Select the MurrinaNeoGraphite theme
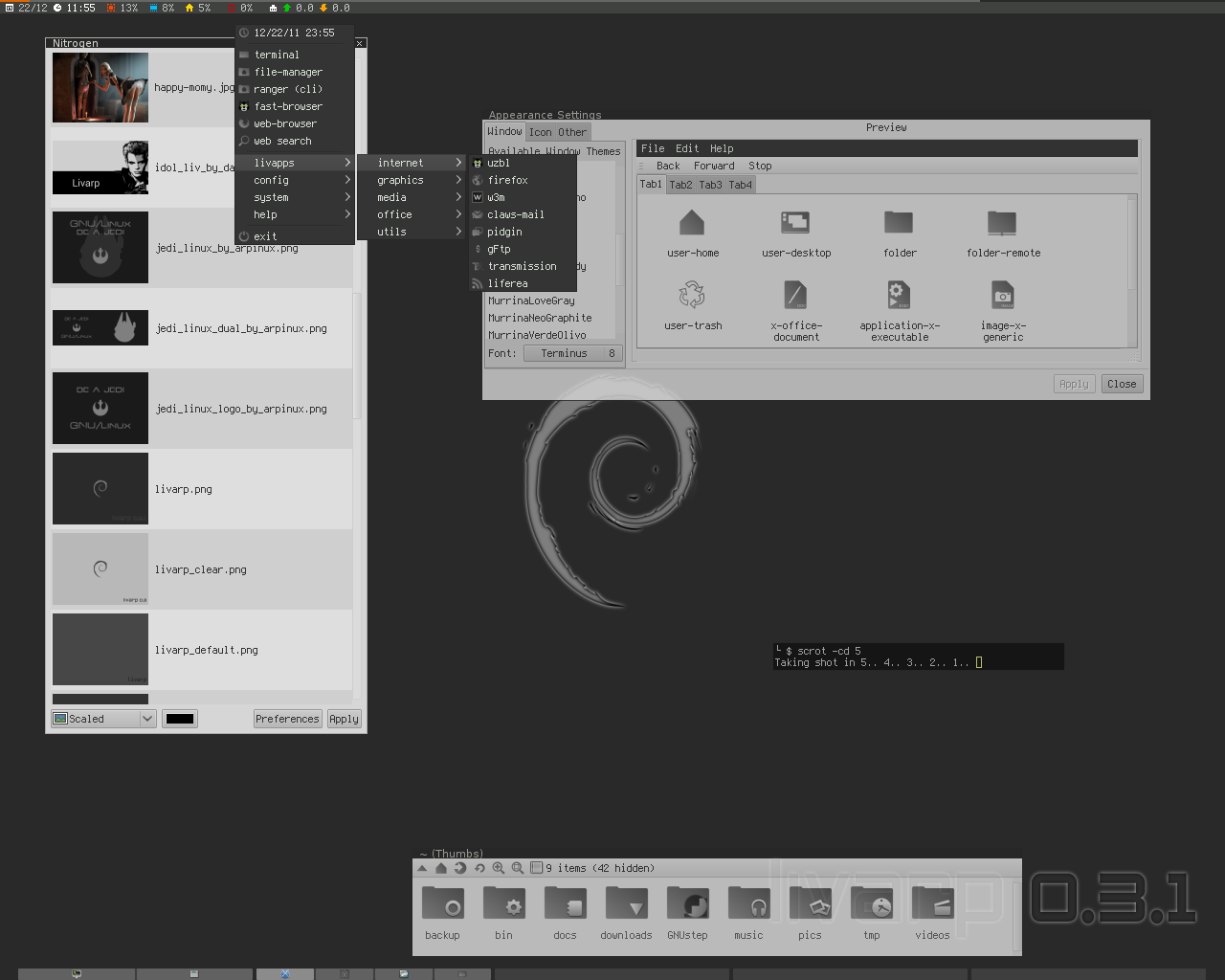Screen dimensions: 1225x980 tap(540, 318)
